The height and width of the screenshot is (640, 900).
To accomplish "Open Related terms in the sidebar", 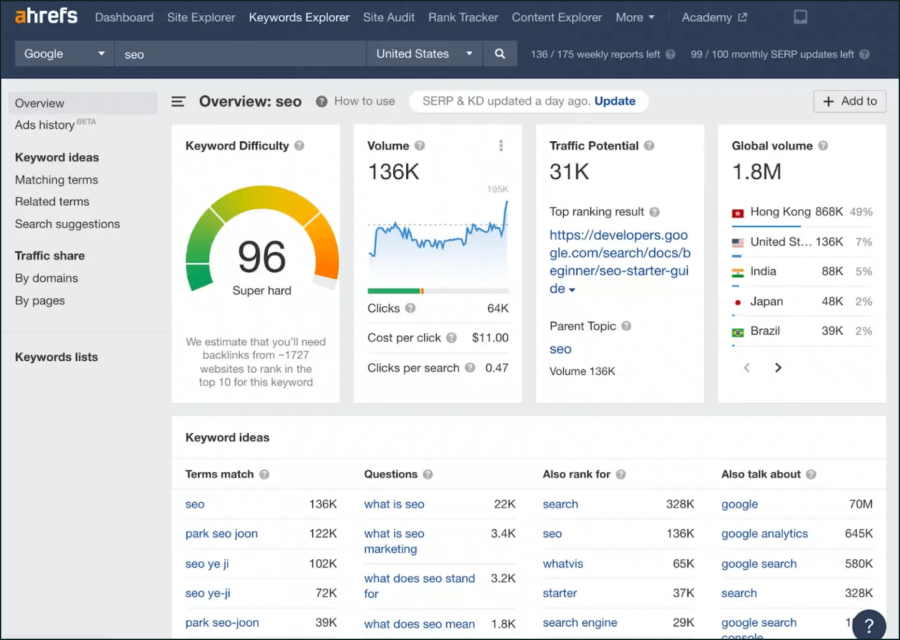I will click(x=52, y=202).
